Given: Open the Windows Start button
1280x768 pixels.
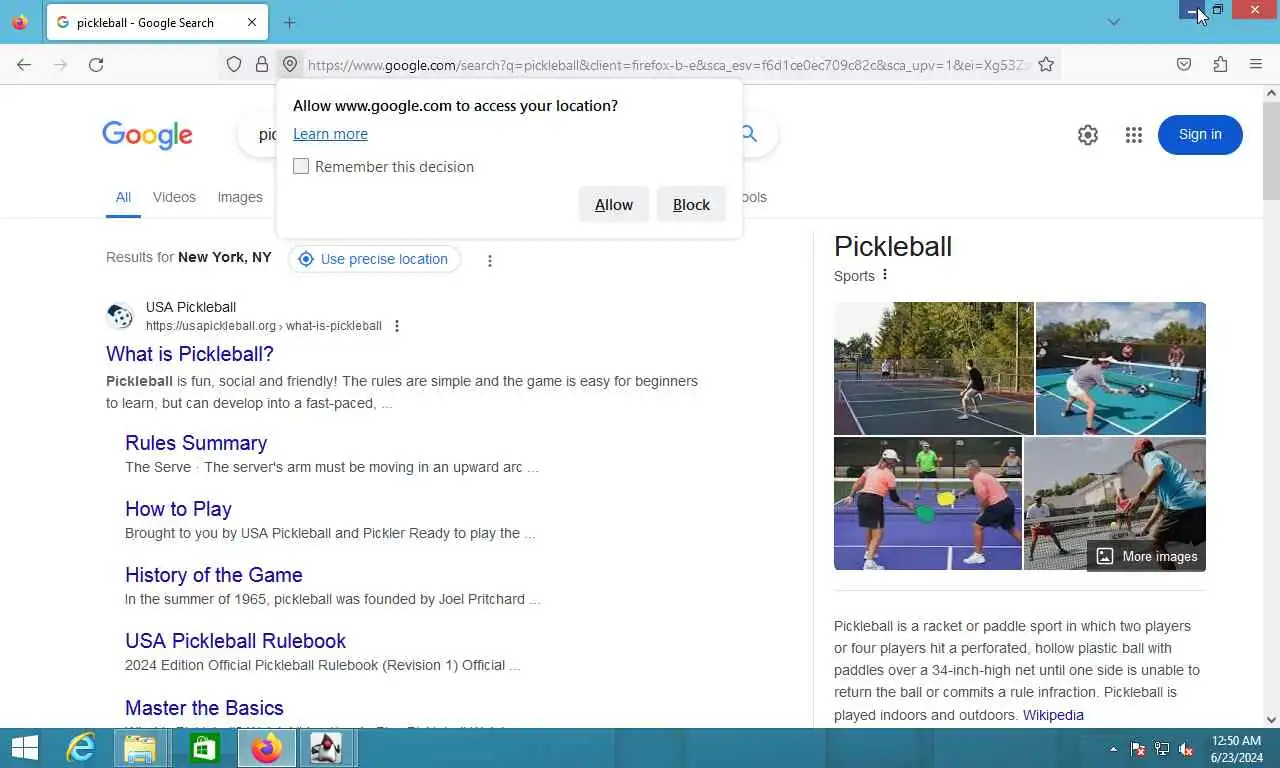Looking at the screenshot, I should coord(24,748).
